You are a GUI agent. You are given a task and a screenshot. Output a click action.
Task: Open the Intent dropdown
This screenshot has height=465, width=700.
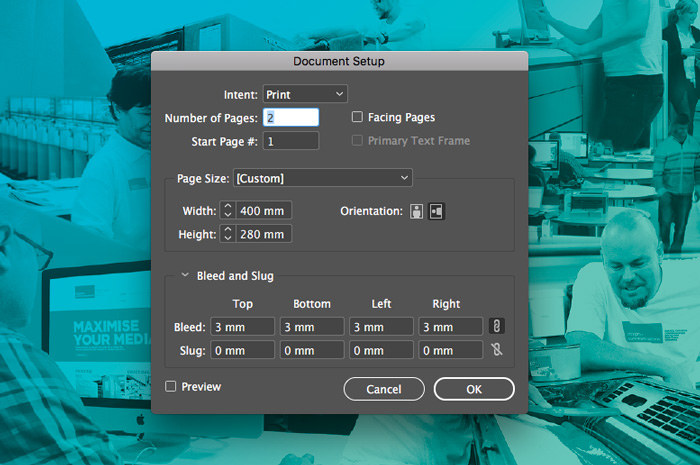(x=305, y=94)
